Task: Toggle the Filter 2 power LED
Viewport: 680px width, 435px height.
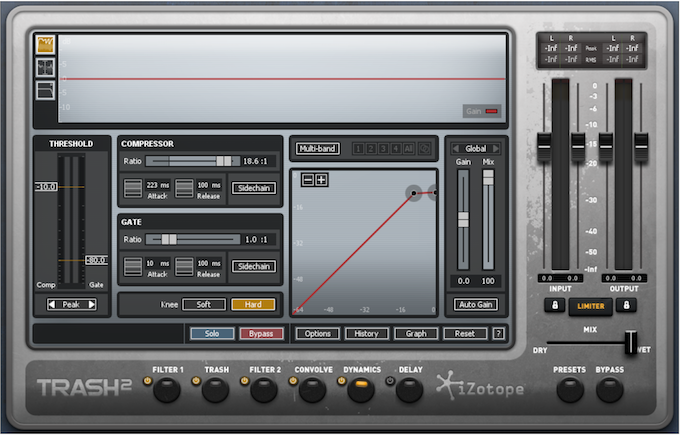Action: [245, 381]
